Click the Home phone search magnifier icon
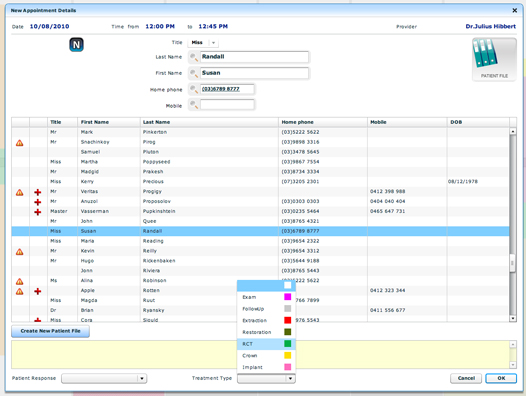Screen dimensions: 526x396 [x=194, y=89]
